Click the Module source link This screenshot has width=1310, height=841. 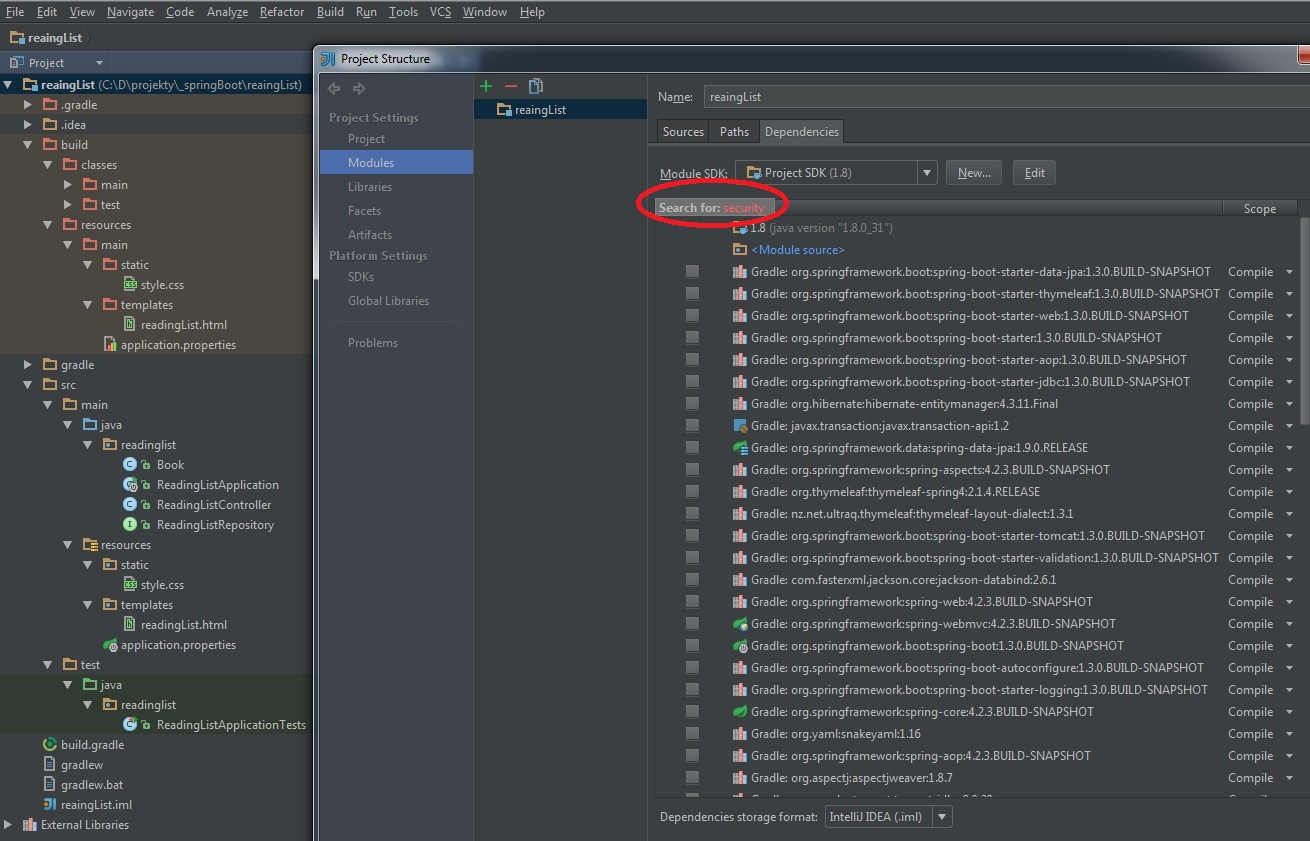(x=798, y=250)
